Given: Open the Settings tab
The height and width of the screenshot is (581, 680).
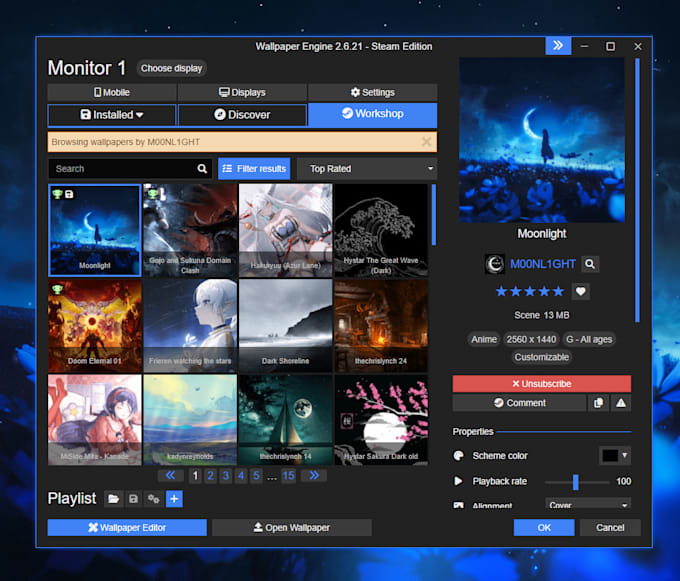Looking at the screenshot, I should tap(372, 93).
